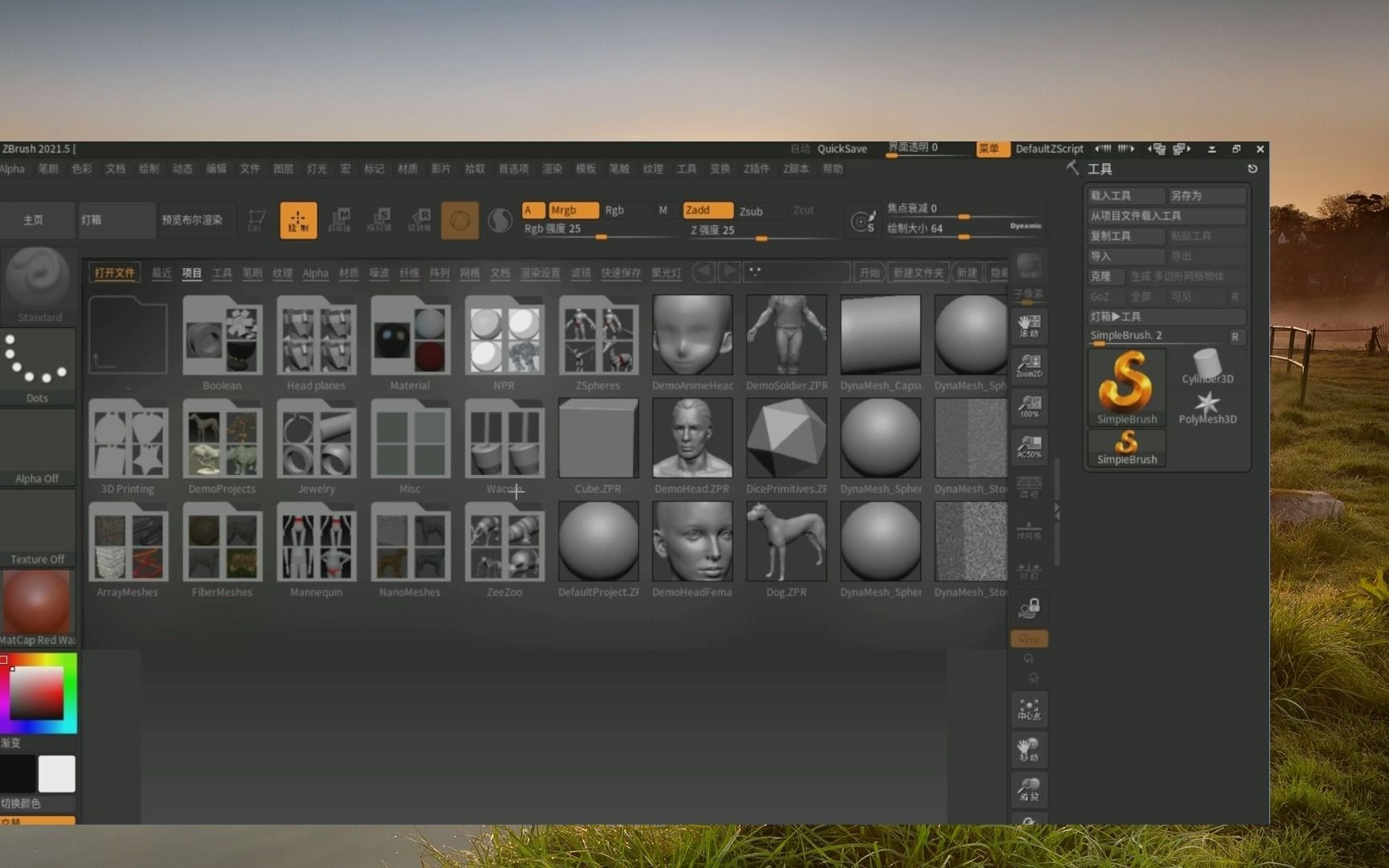The image size is (1389, 868).
Task: Go up via the parent folder icon
Action: (x=128, y=334)
